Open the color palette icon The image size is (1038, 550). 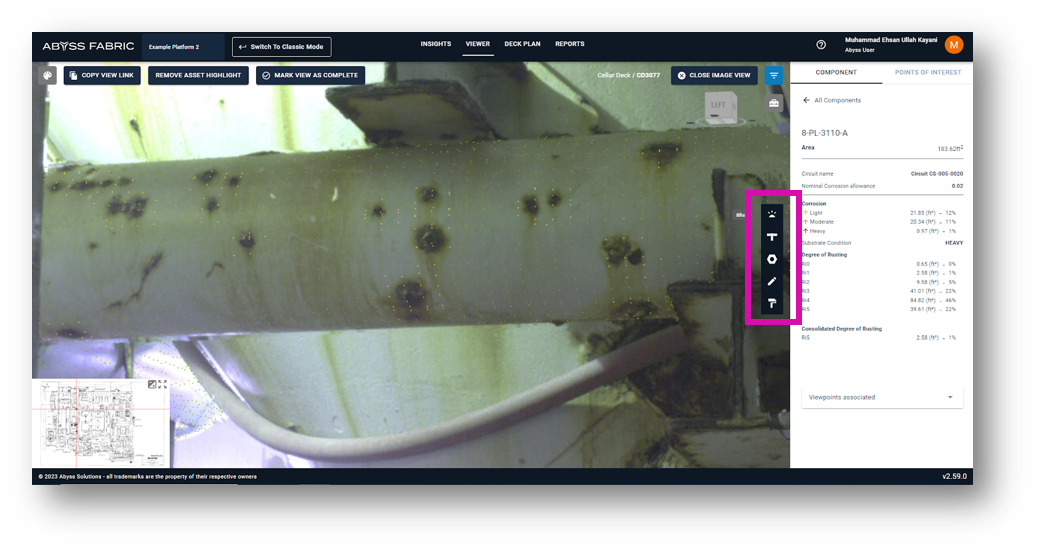point(47,75)
